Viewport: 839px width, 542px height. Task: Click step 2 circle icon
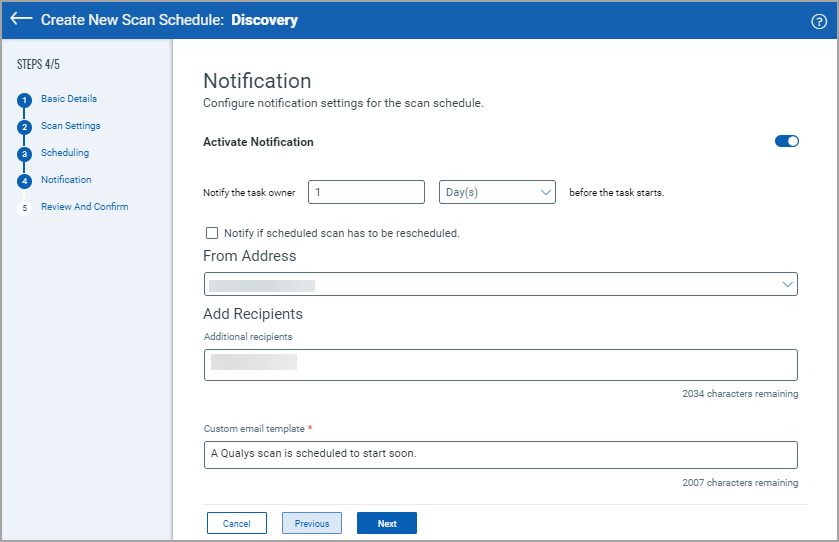25,127
